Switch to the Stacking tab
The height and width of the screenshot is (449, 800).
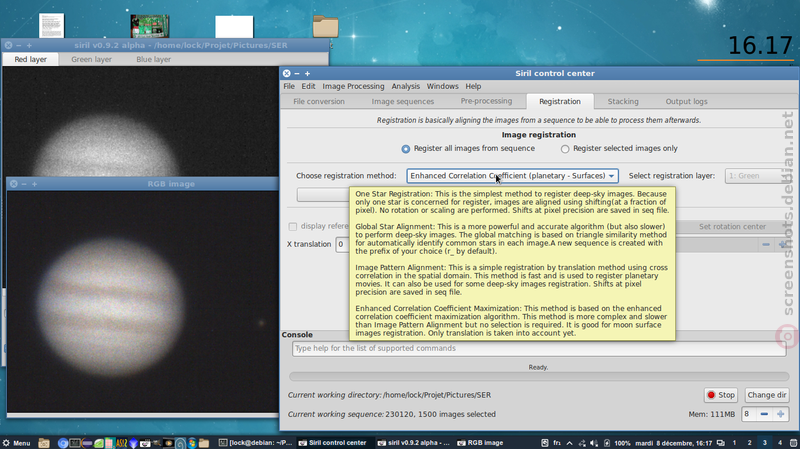[x=623, y=102]
